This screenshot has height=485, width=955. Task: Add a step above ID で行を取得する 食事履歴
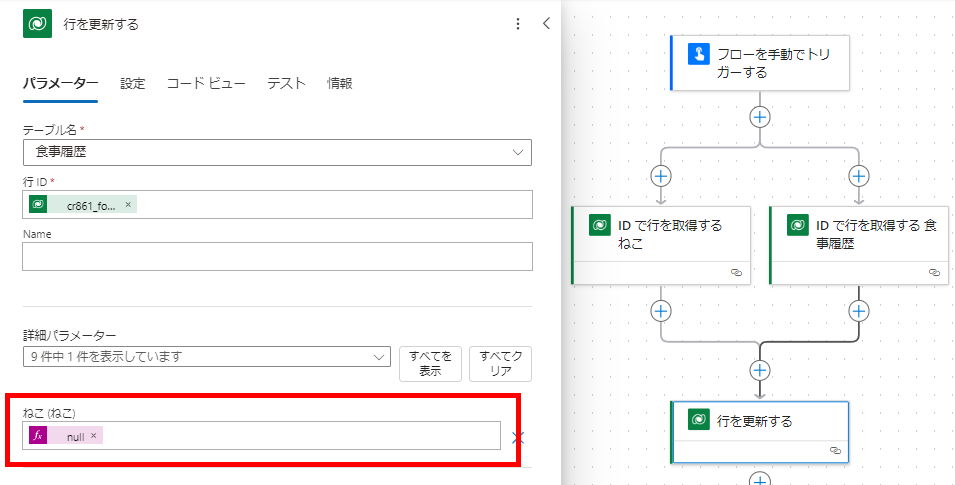[859, 176]
